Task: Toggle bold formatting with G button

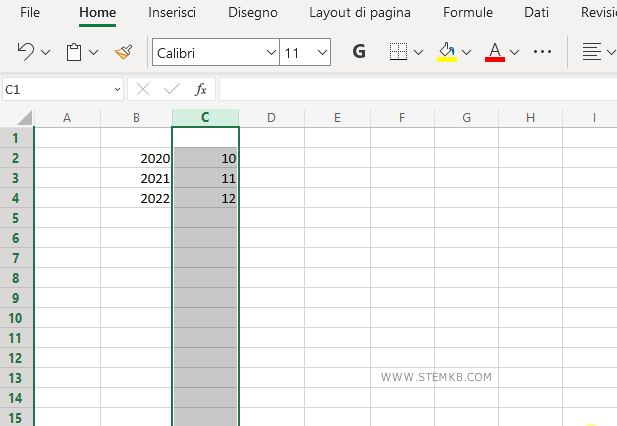Action: (x=359, y=51)
